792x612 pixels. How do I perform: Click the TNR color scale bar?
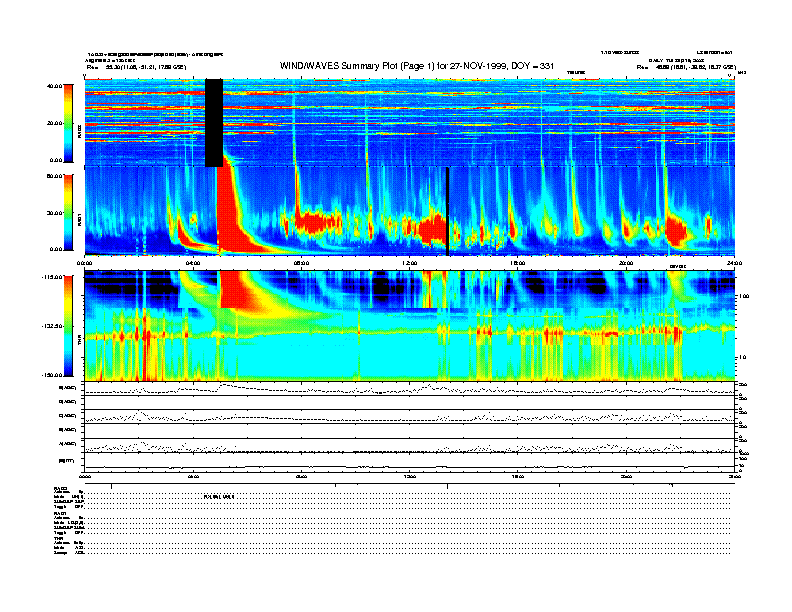pyautogui.click(x=68, y=326)
